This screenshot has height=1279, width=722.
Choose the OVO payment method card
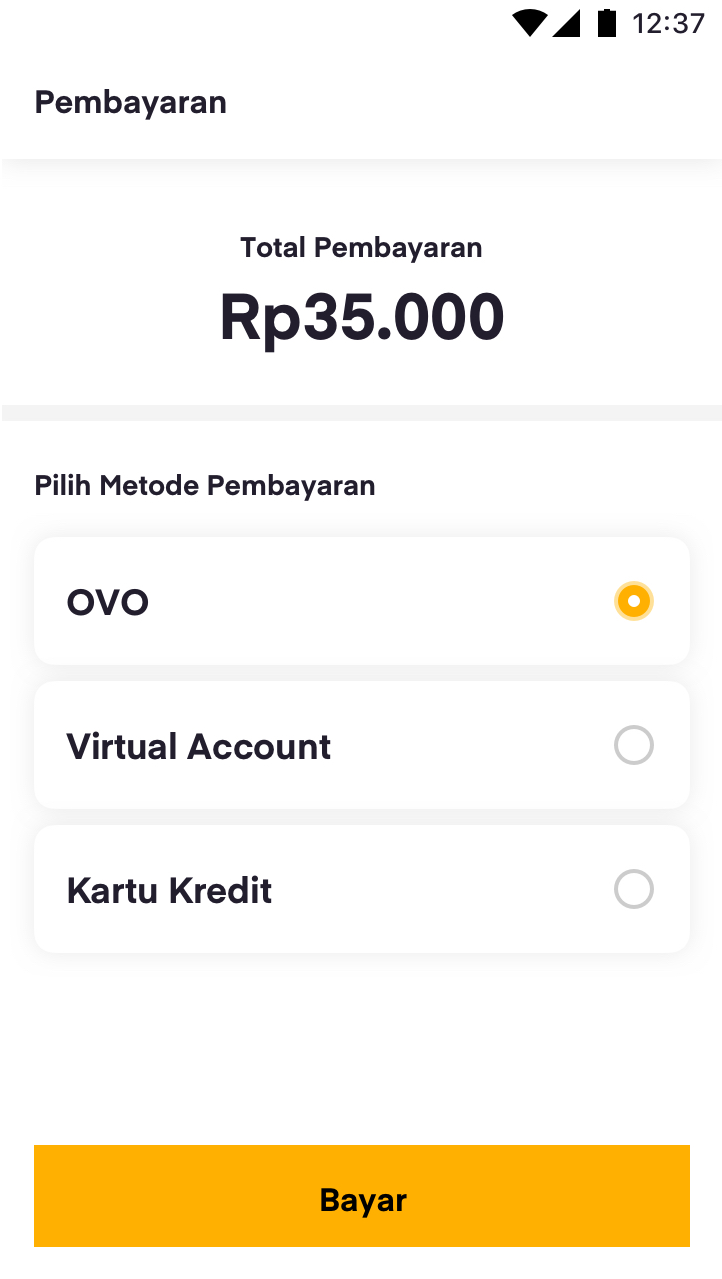pos(361,601)
